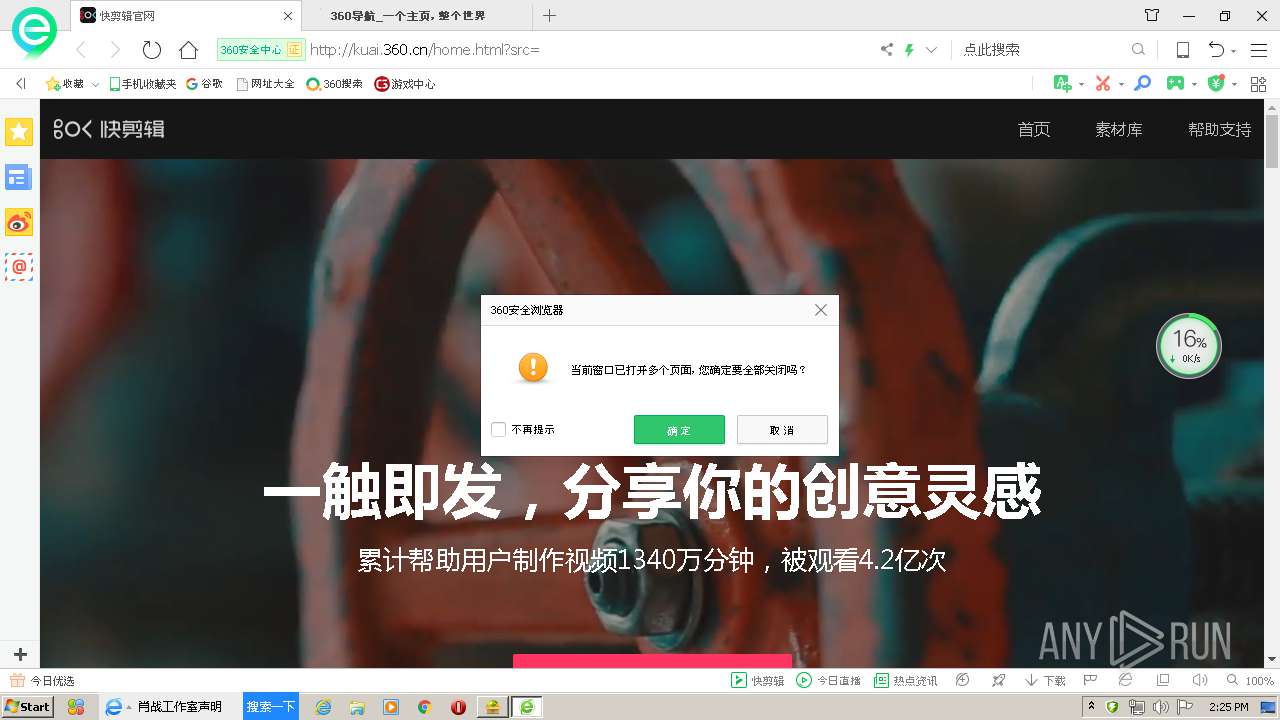
Task: Click the 快剪辑 site logo
Action: pos(109,129)
